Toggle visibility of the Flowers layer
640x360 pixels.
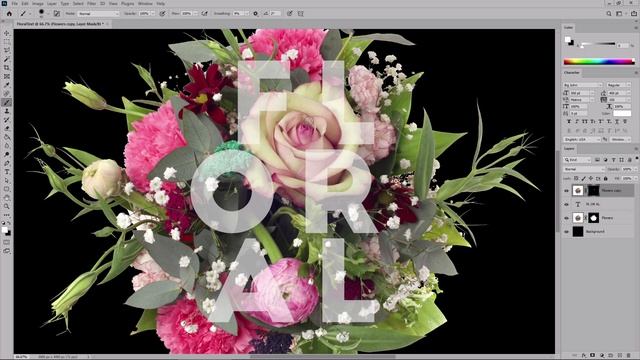(x=566, y=218)
